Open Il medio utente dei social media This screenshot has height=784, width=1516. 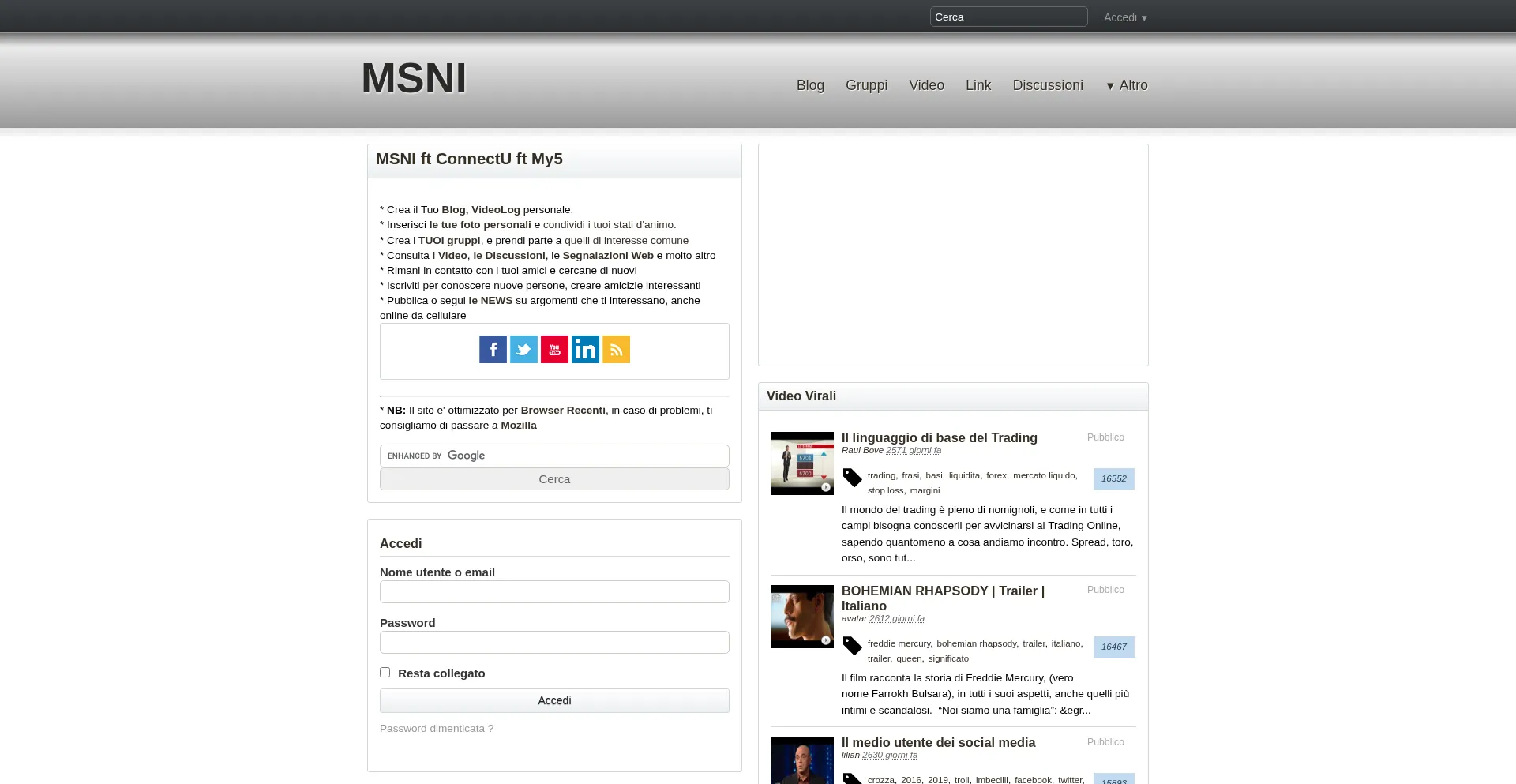pos(938,742)
